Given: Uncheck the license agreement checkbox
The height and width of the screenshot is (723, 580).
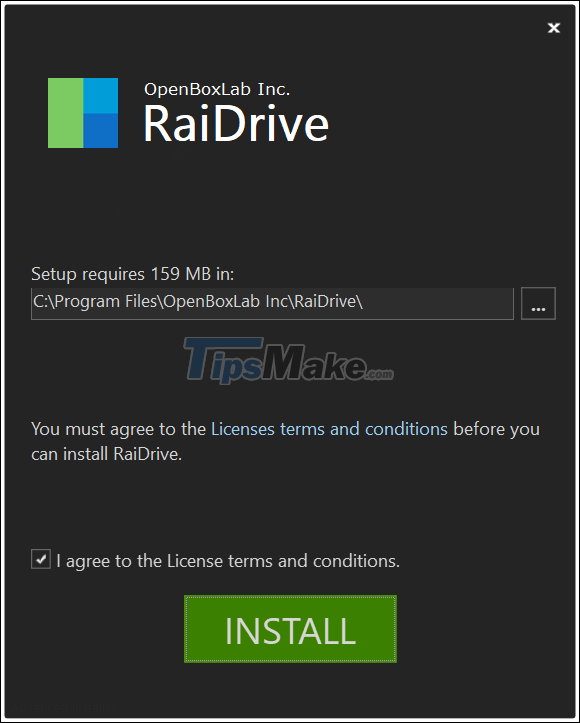Looking at the screenshot, I should tap(41, 559).
